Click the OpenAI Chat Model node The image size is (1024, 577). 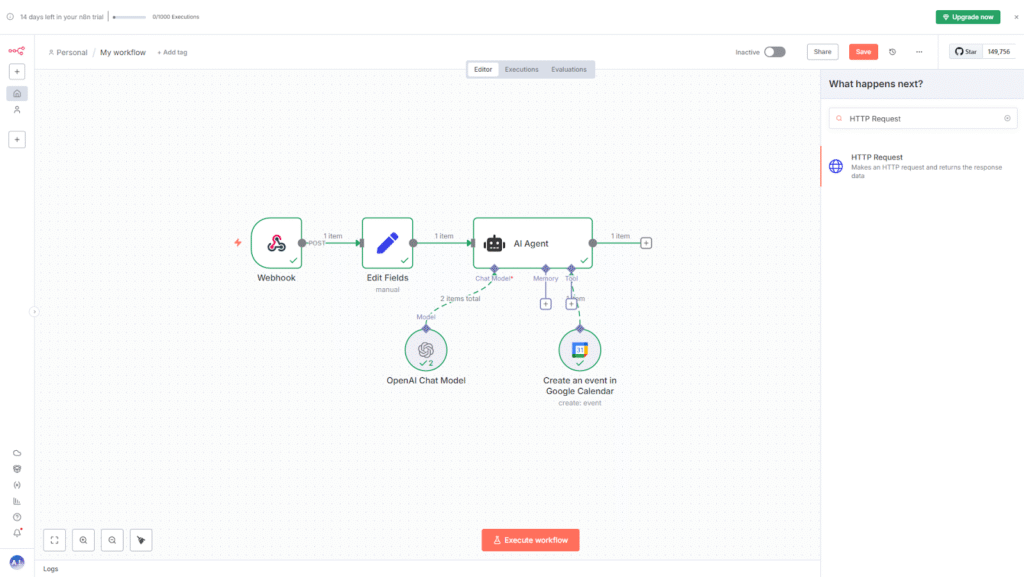(x=426, y=349)
